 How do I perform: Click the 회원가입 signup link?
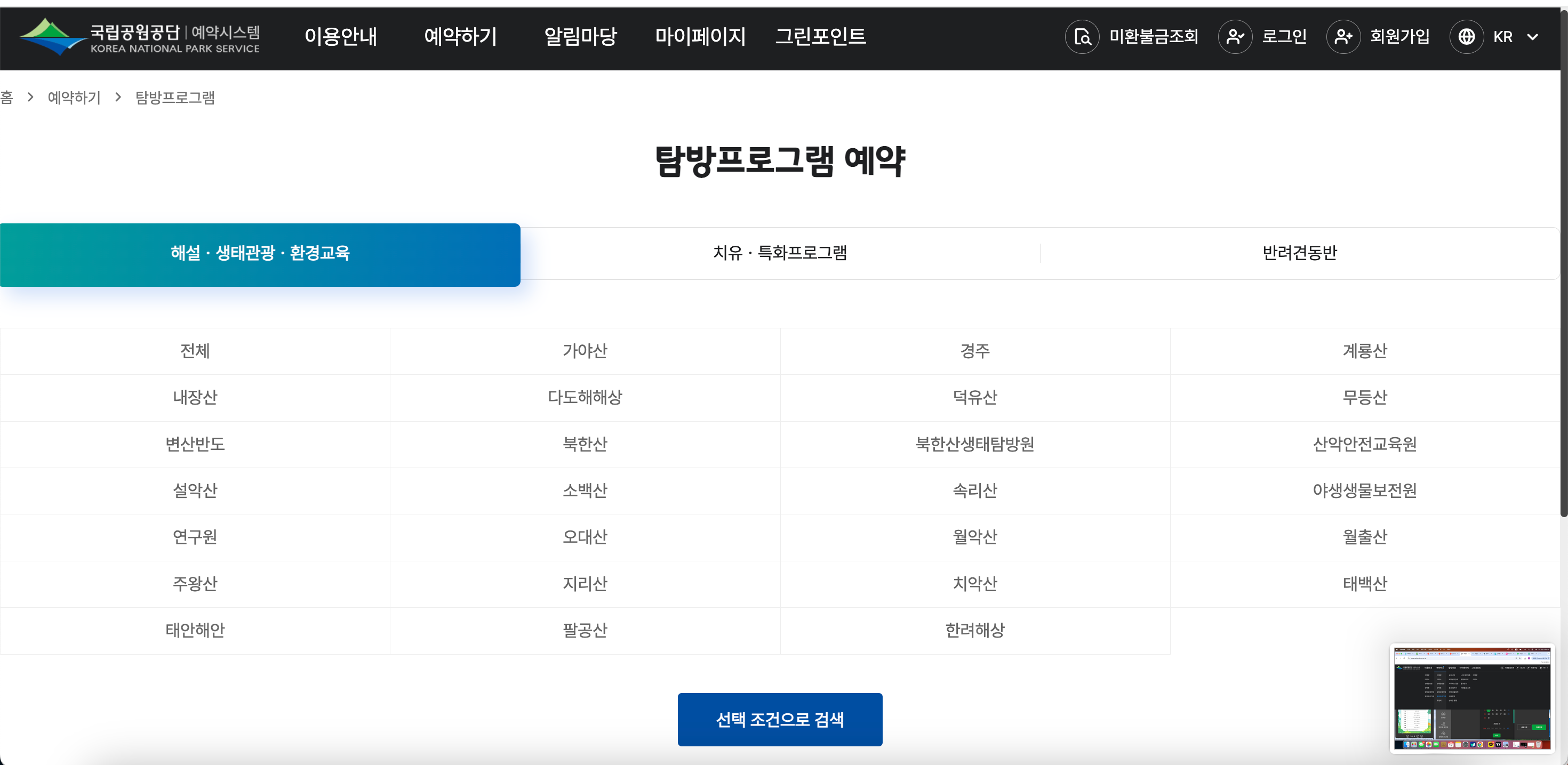tap(1401, 36)
